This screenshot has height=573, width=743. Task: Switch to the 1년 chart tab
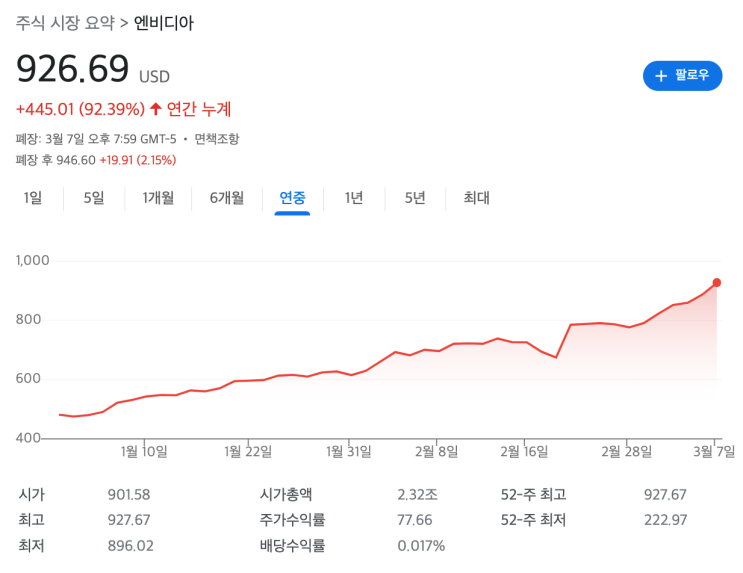354,198
